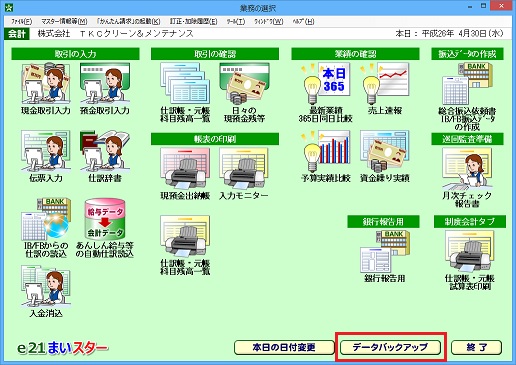Click the 制度会計タブ header
This screenshot has height=365, width=516.
point(470,222)
